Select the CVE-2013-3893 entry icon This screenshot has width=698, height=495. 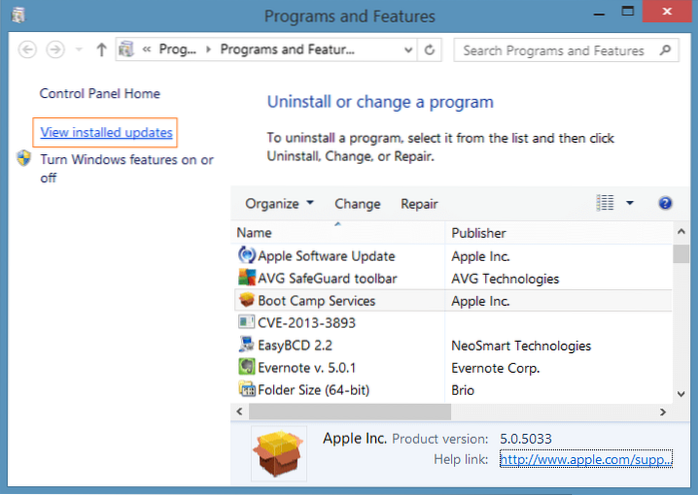coord(247,322)
